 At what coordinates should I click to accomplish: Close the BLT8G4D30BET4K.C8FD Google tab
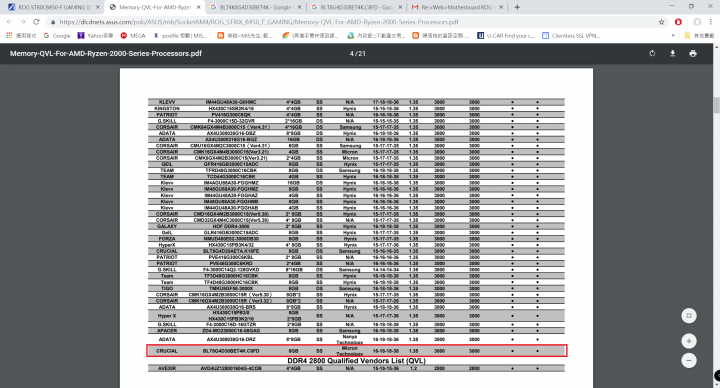click(x=400, y=7)
